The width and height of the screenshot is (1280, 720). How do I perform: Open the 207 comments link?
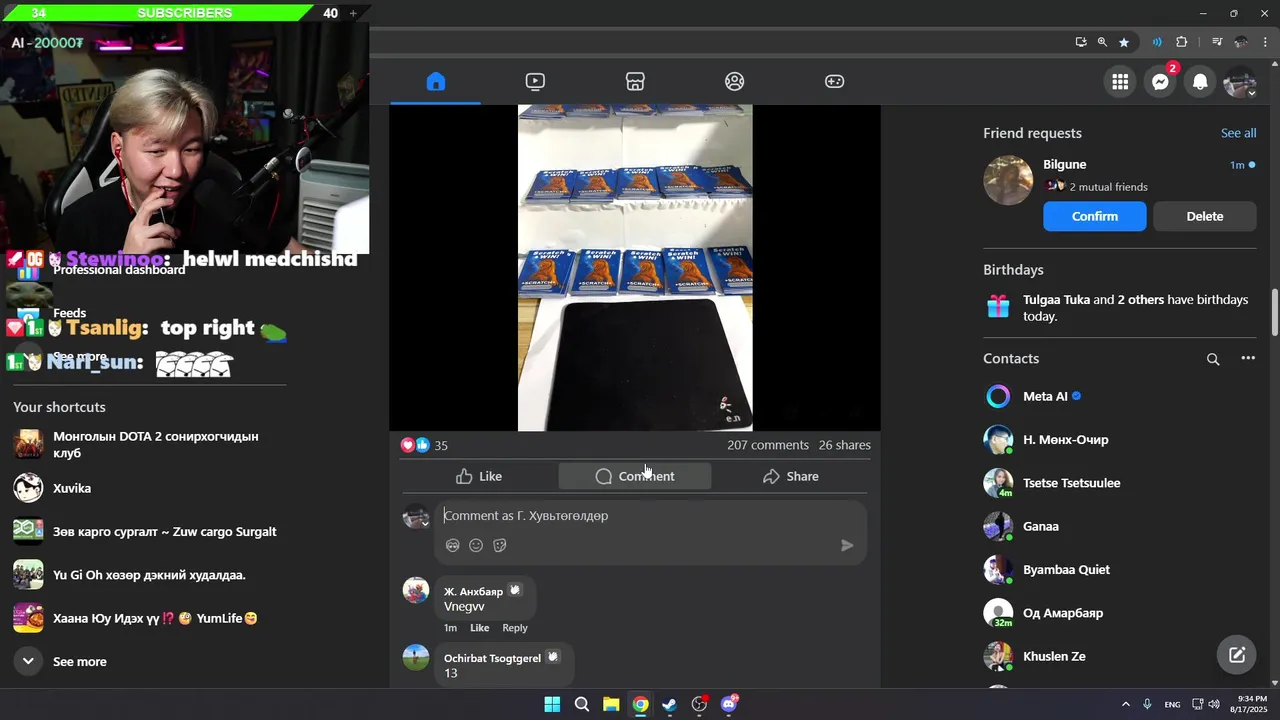pos(768,445)
